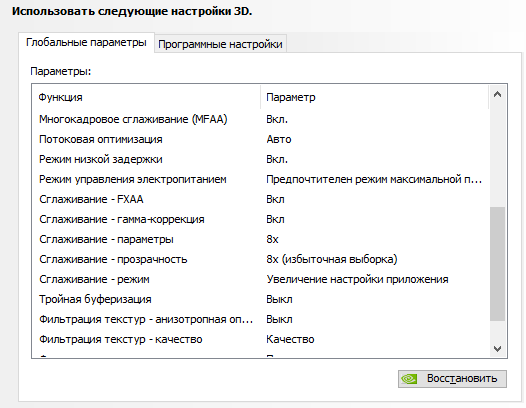Screen dimensions: 526x408
Task: Select Фильтрация текстур - анизотропная row
Action: coord(260,319)
